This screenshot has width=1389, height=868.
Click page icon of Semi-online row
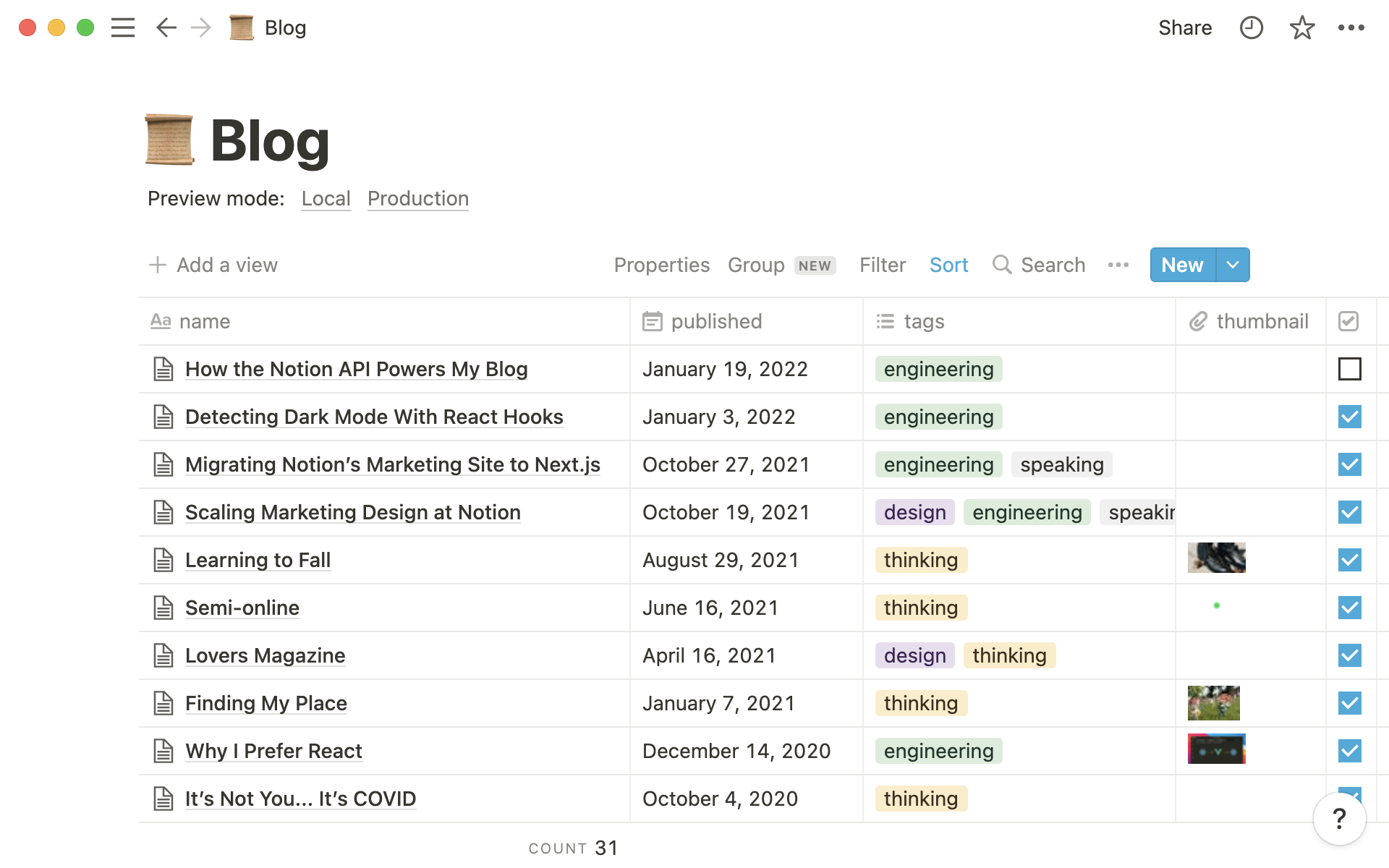[x=163, y=608]
